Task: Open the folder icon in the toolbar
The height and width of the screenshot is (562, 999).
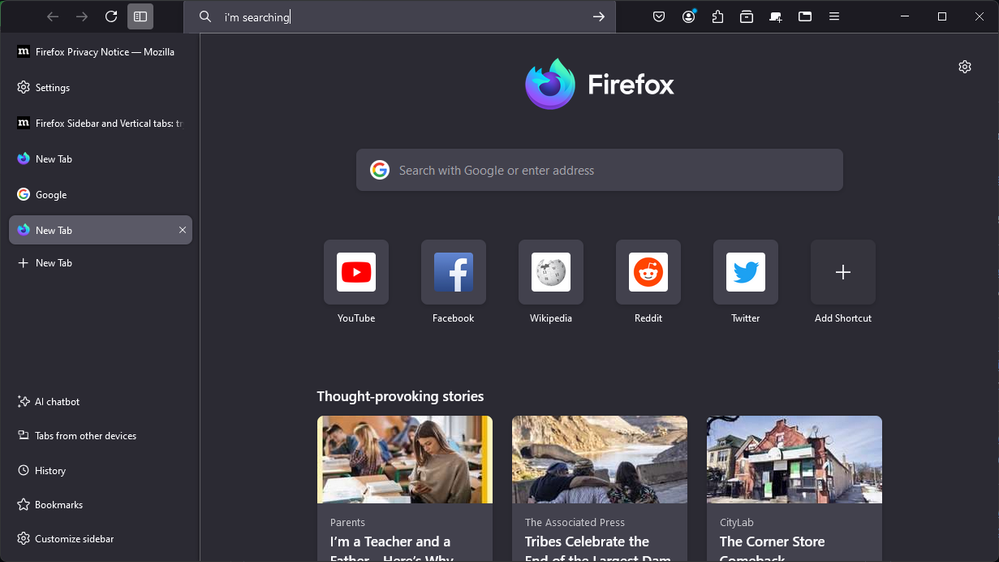Action: [x=805, y=17]
